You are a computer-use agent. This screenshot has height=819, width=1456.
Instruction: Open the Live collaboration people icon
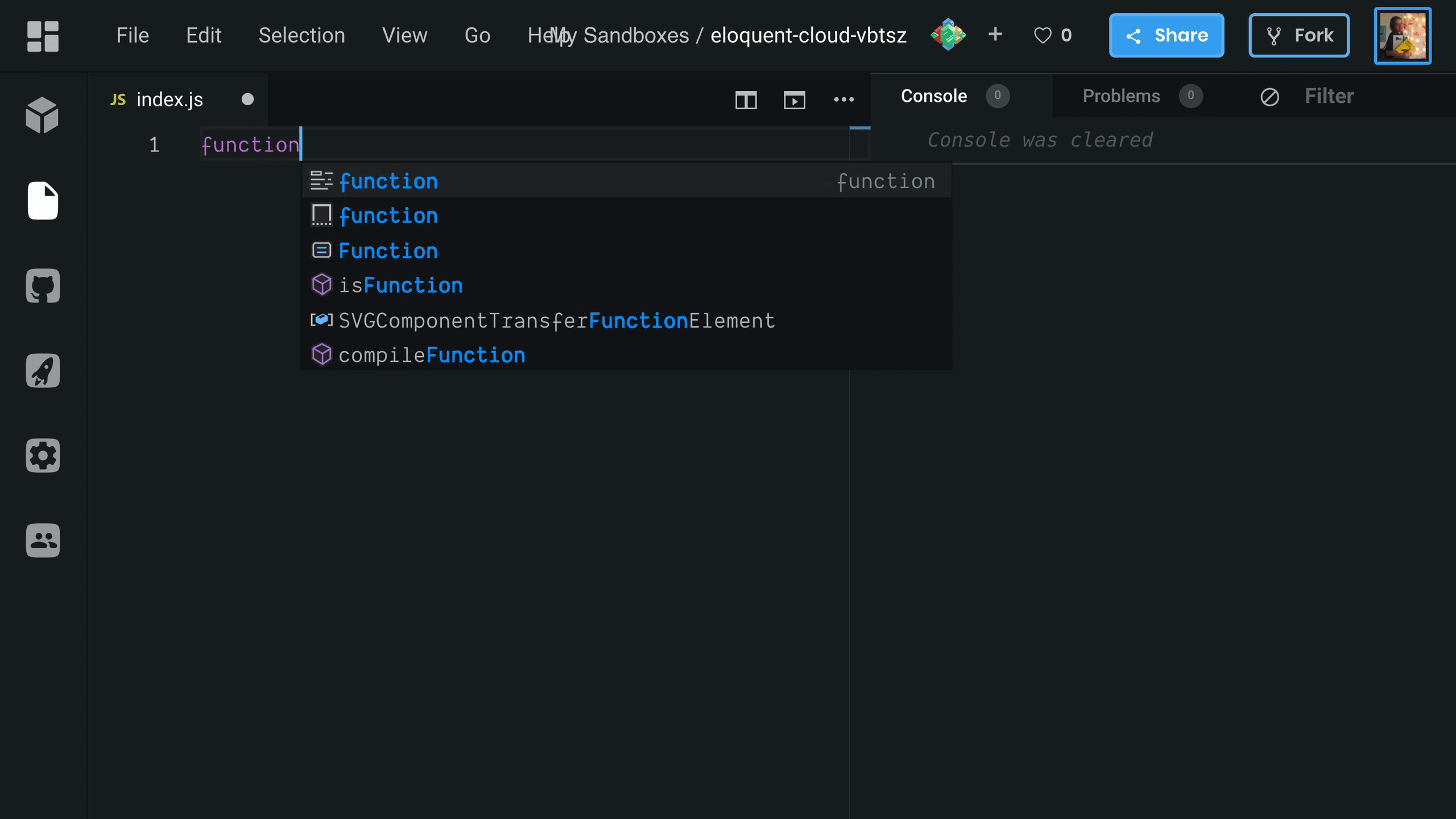pos(43,540)
